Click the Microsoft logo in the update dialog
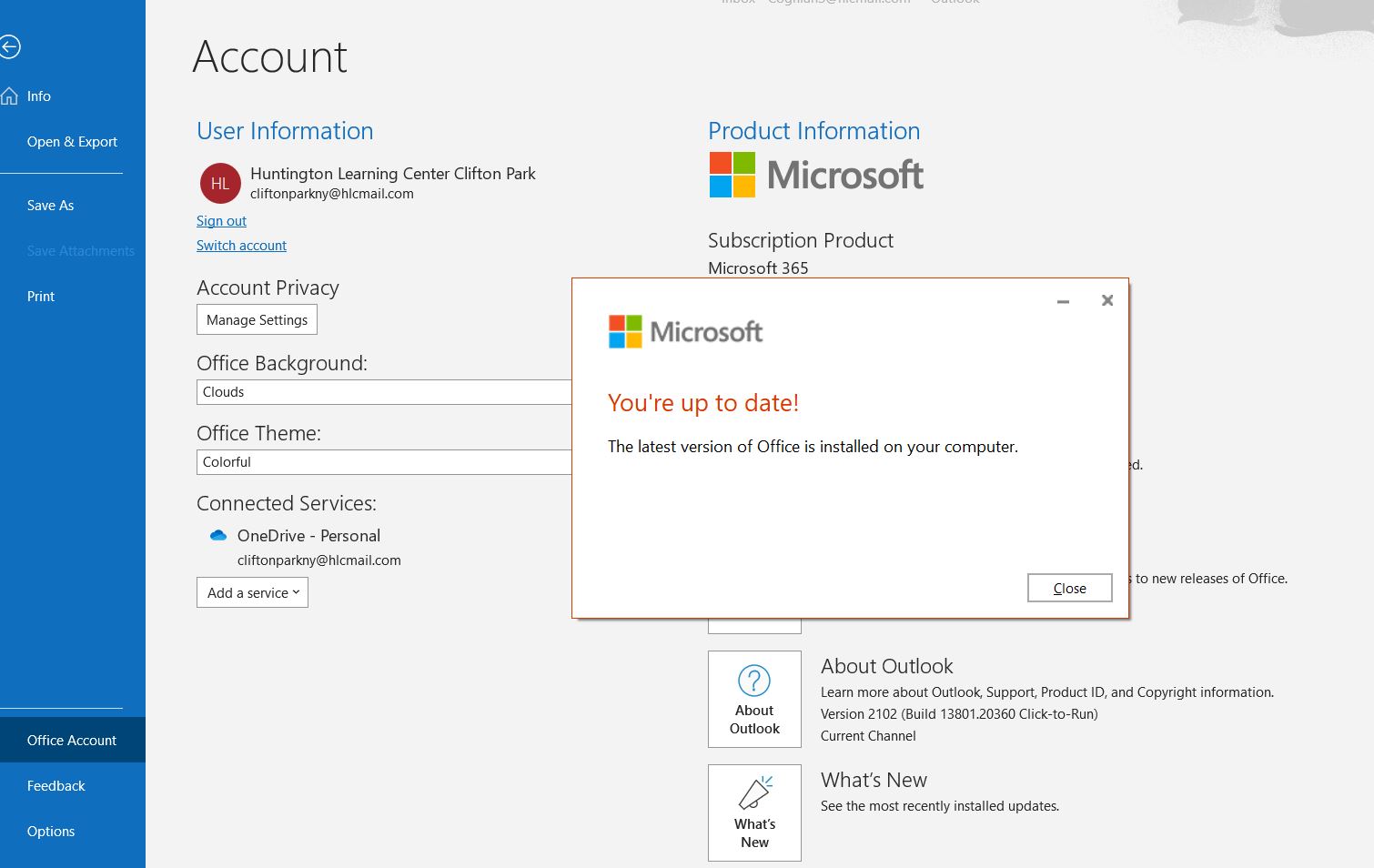 tap(685, 332)
